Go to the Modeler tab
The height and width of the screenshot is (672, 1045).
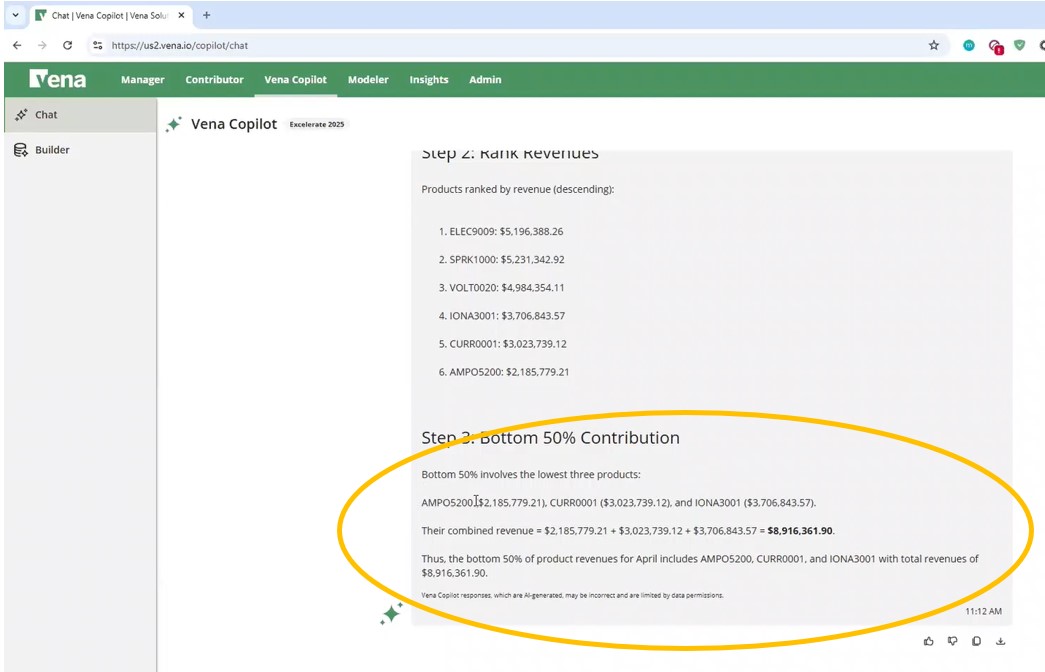(368, 80)
